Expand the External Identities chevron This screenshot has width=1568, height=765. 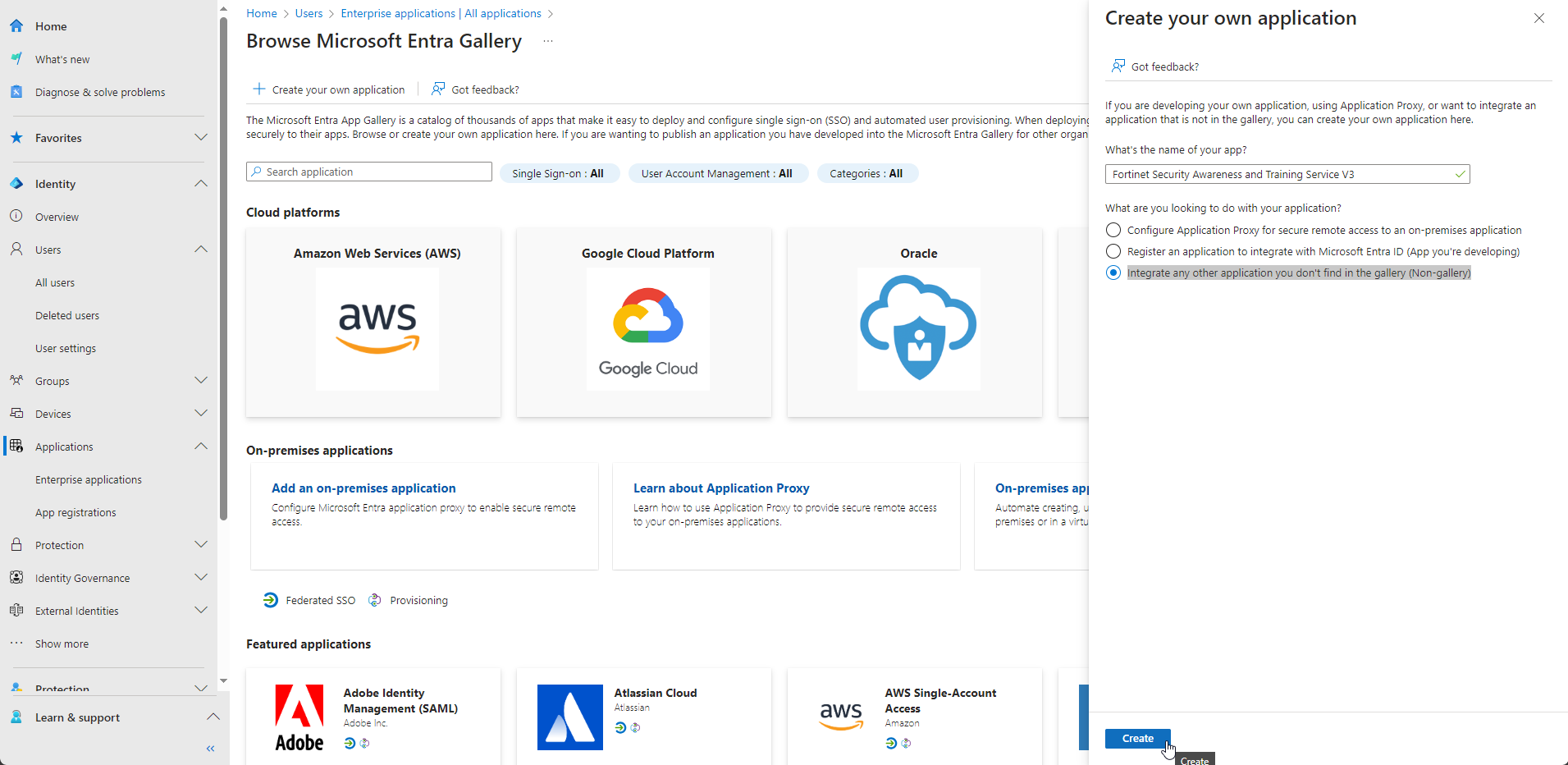201,610
